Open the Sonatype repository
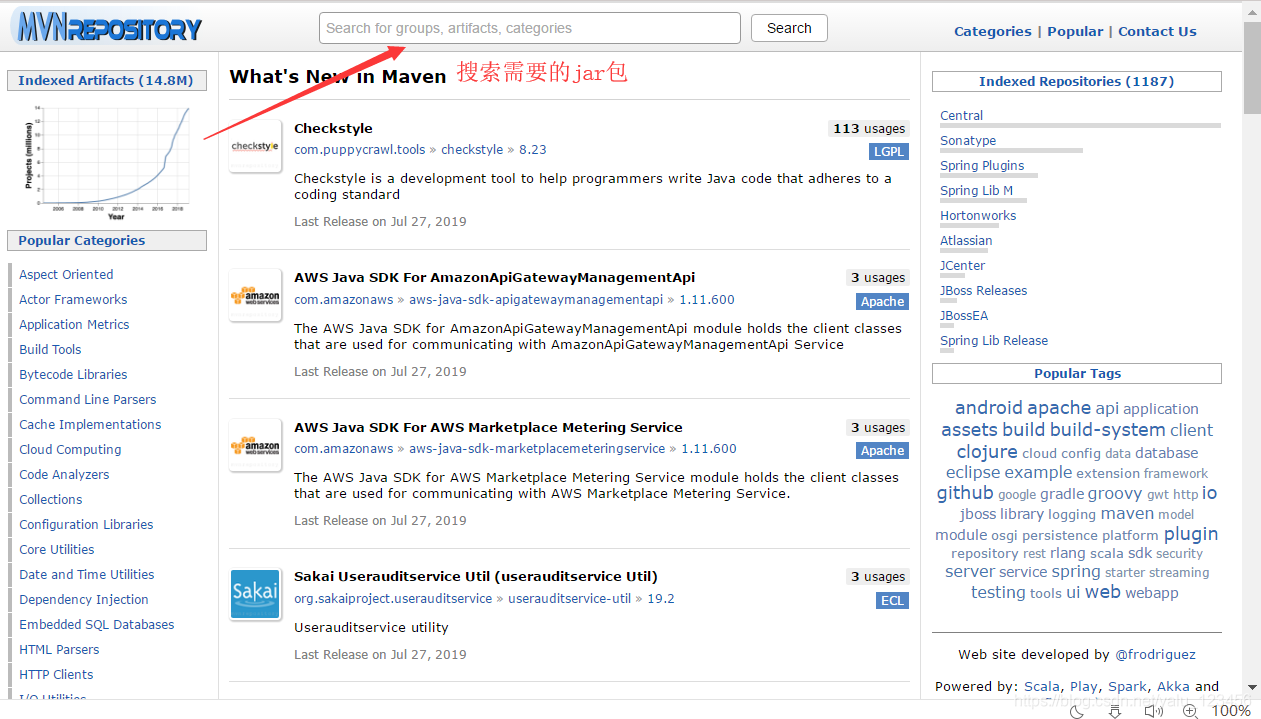Image resolution: width=1261 pixels, height=719 pixels. click(968, 140)
